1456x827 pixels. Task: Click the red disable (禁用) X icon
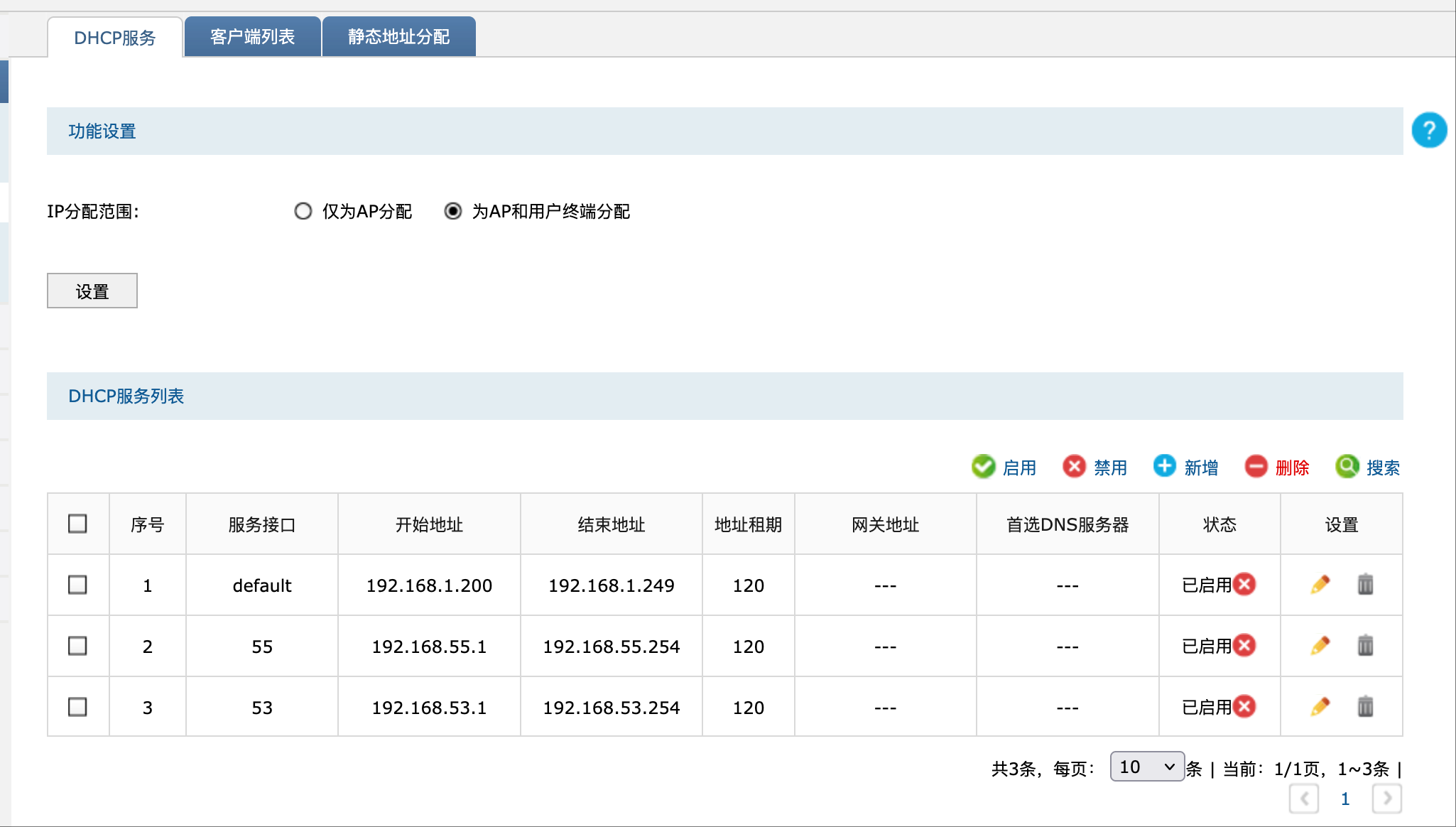pos(1075,467)
